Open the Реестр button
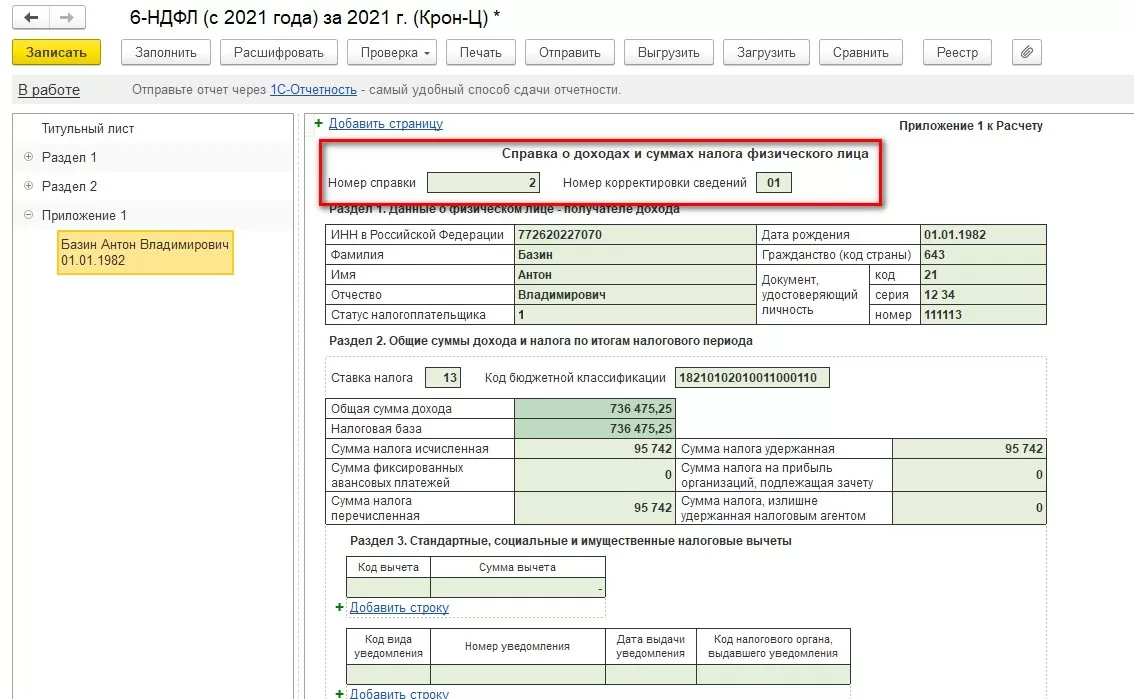Viewport: 1134px width, 699px height. (957, 52)
